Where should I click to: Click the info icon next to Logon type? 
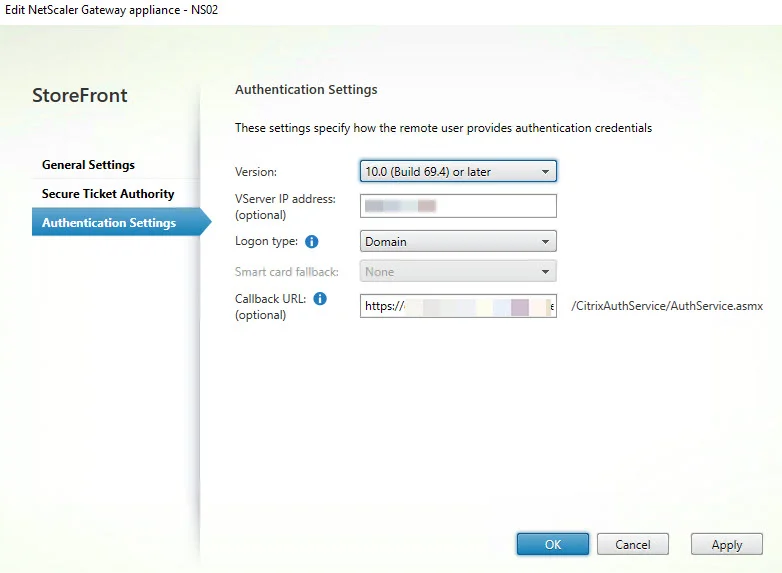tap(311, 242)
